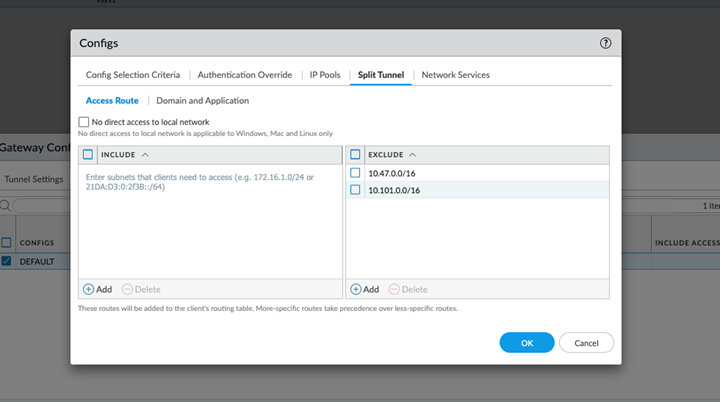Image resolution: width=720 pixels, height=402 pixels.
Task: Click the 10.47.0.0/16 exclude entry
Action: pos(392,173)
